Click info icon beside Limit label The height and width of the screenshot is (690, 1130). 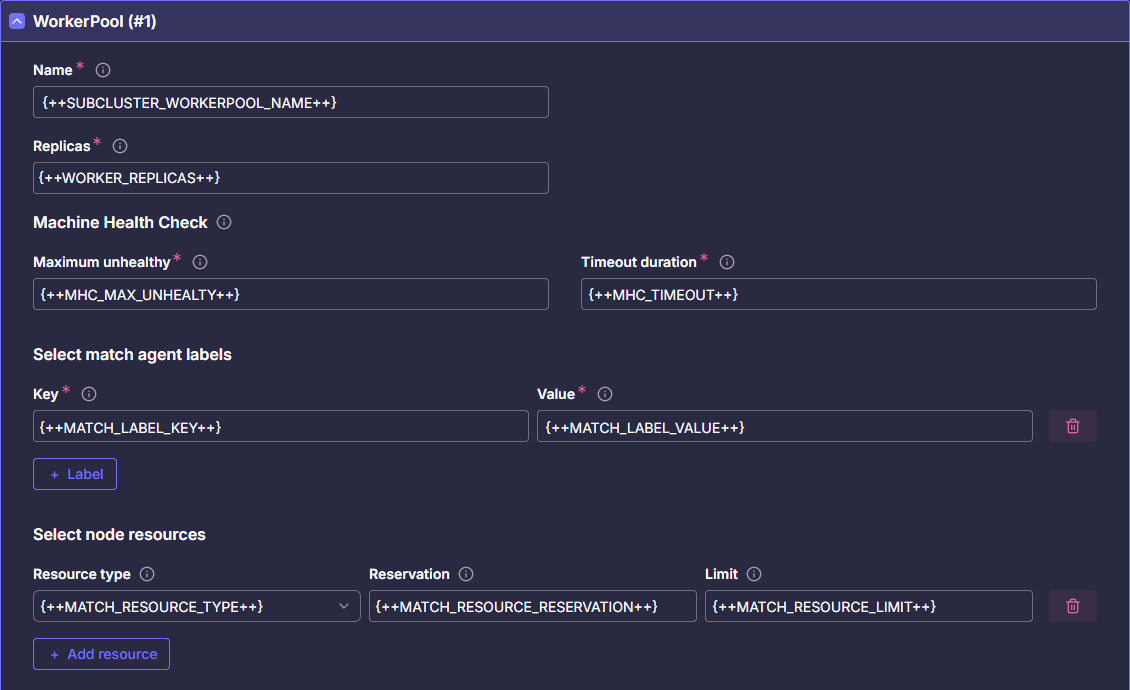point(754,574)
